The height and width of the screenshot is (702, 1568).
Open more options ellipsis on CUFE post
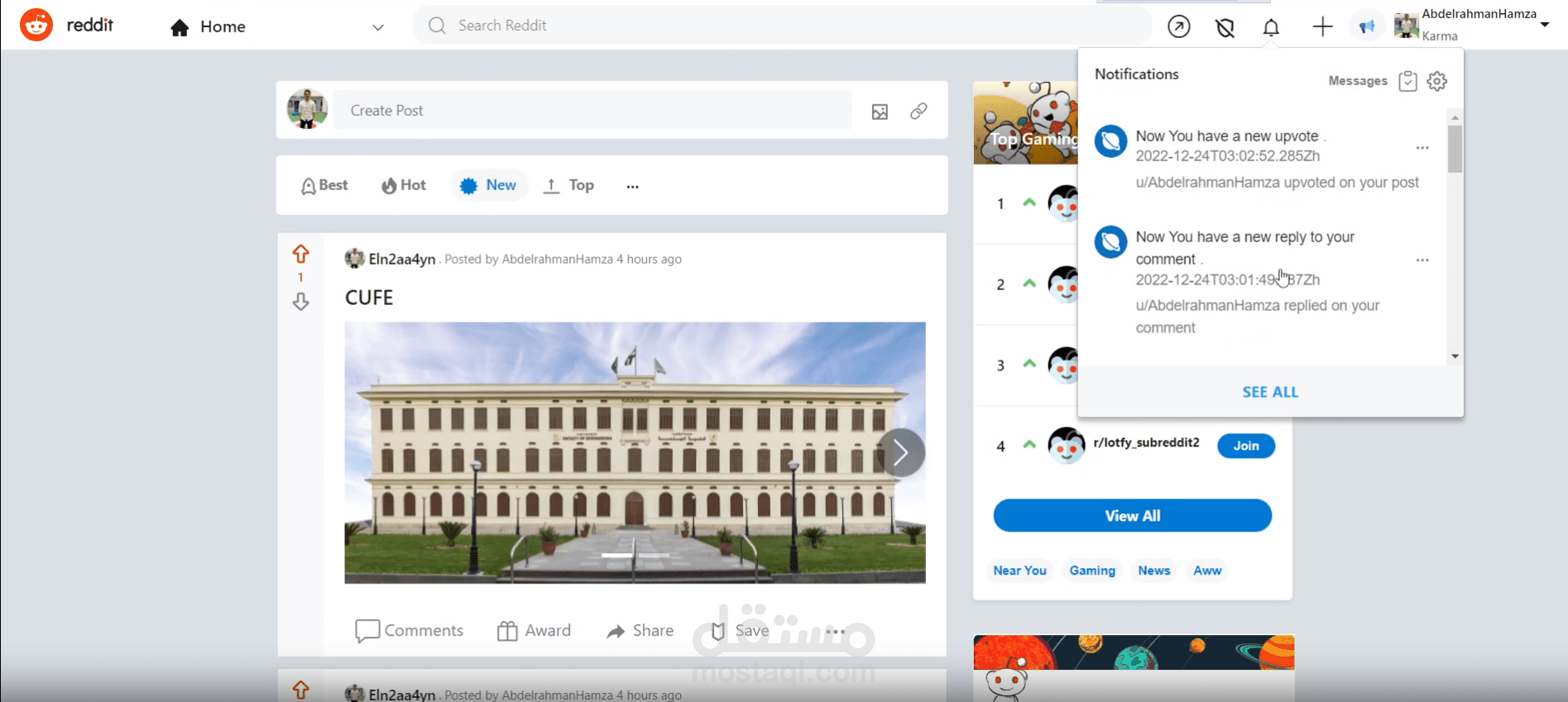(x=836, y=632)
